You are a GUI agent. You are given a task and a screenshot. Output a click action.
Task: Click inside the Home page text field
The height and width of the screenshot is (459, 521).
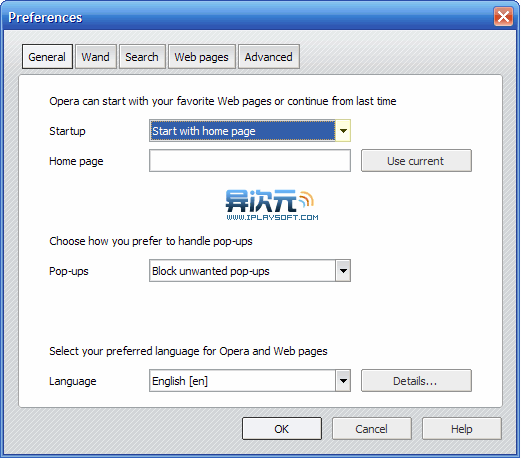click(250, 161)
